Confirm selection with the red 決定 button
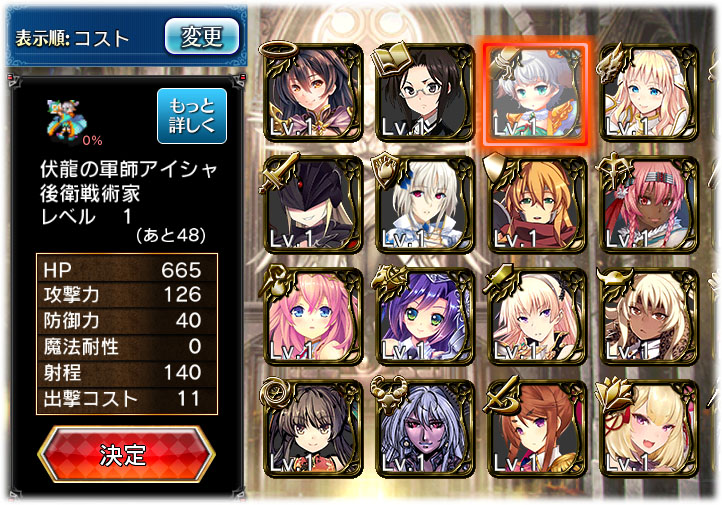Image resolution: width=722 pixels, height=505 pixels. [x=125, y=454]
